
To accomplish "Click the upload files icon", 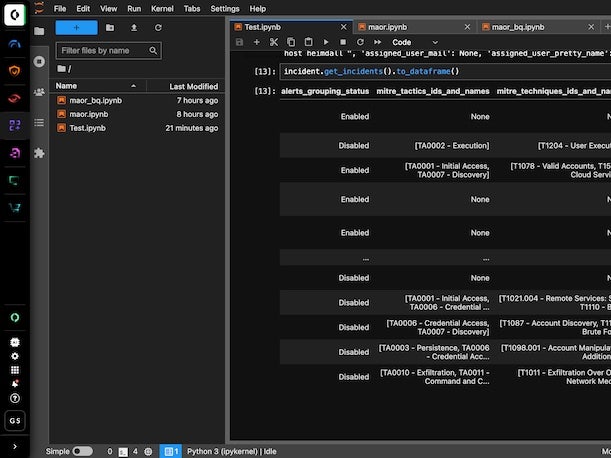I will [134, 28].
